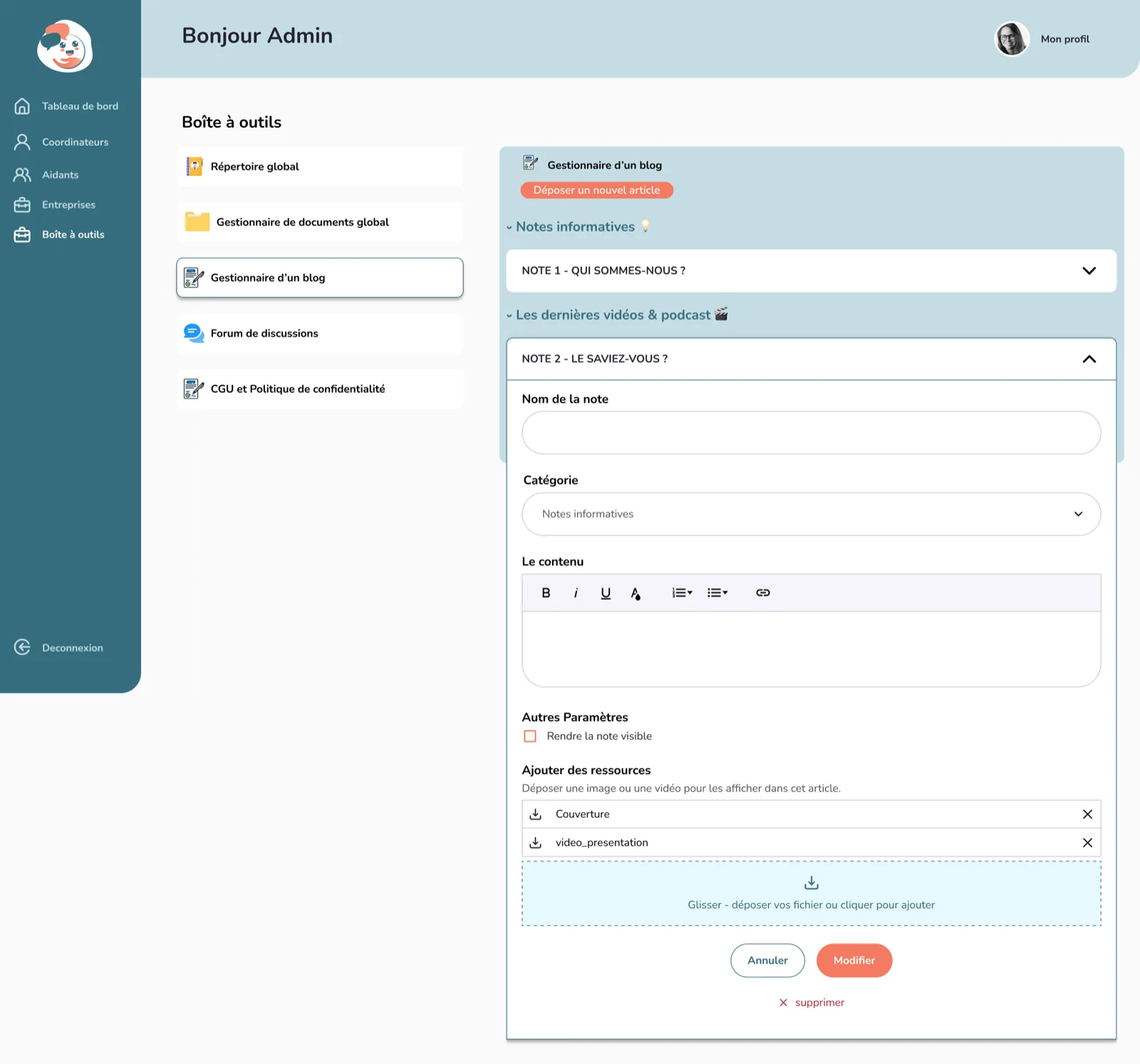Click the blog icon in the right panel header
Image resolution: width=1140 pixels, height=1064 pixels.
(530, 163)
